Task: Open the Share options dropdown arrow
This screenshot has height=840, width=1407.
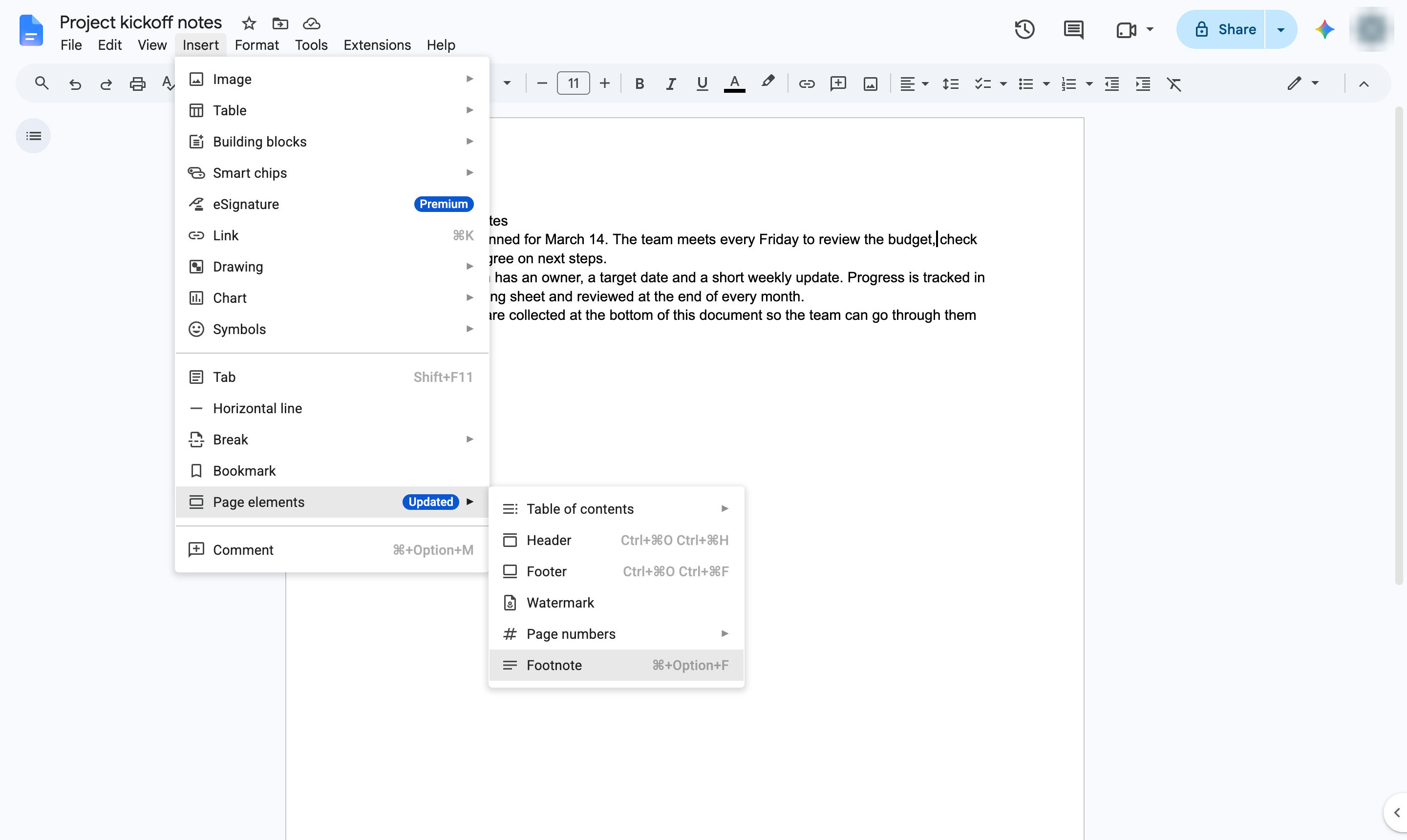Action: pos(1281,29)
